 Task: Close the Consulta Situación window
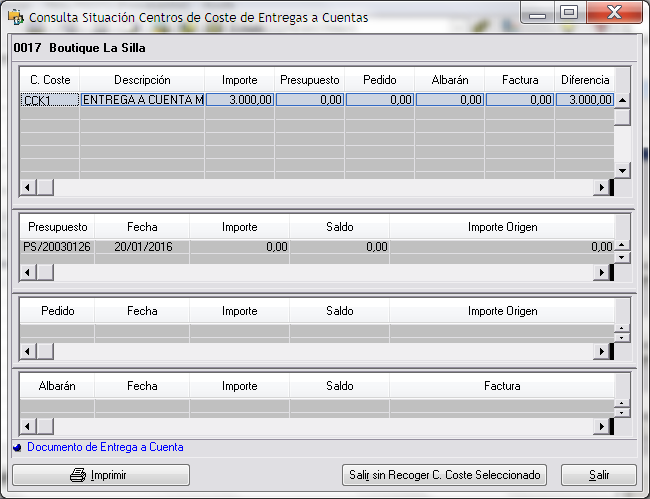614,12
